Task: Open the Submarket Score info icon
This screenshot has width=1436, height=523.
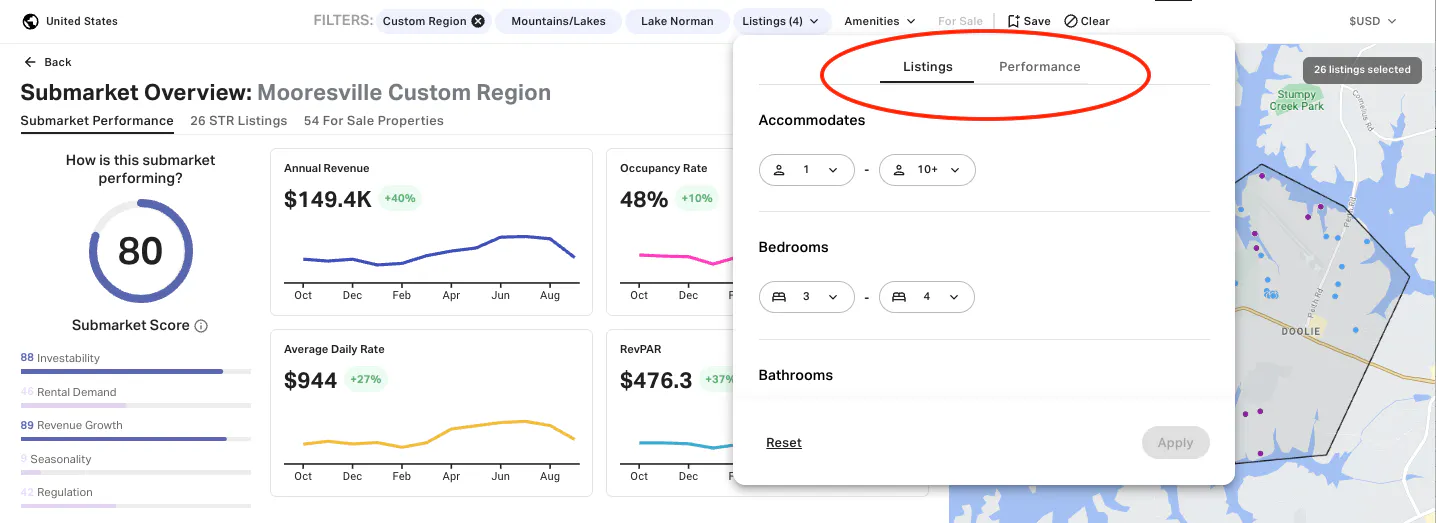Action: [x=201, y=326]
